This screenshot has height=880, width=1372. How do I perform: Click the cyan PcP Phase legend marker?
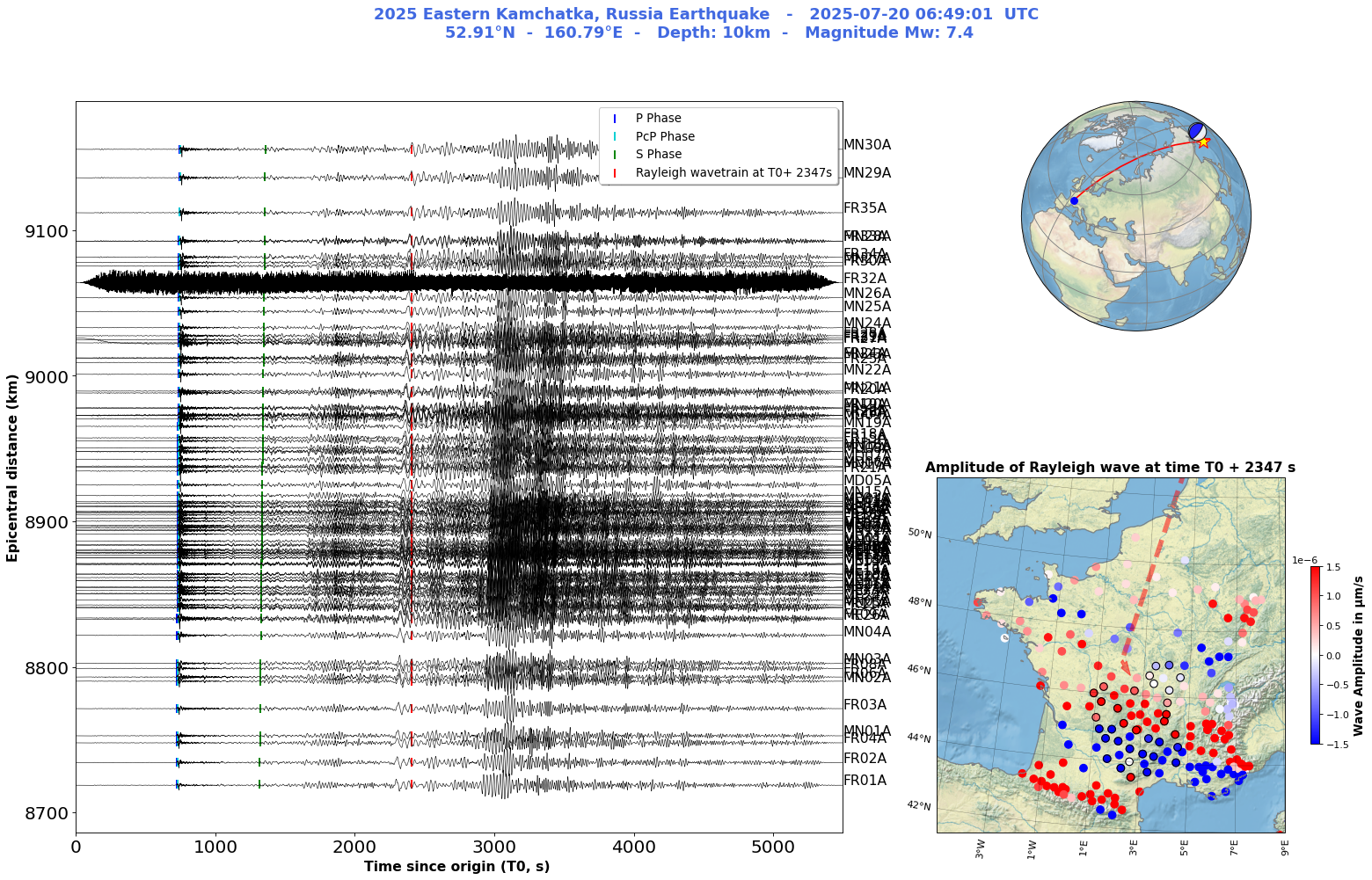click(615, 136)
